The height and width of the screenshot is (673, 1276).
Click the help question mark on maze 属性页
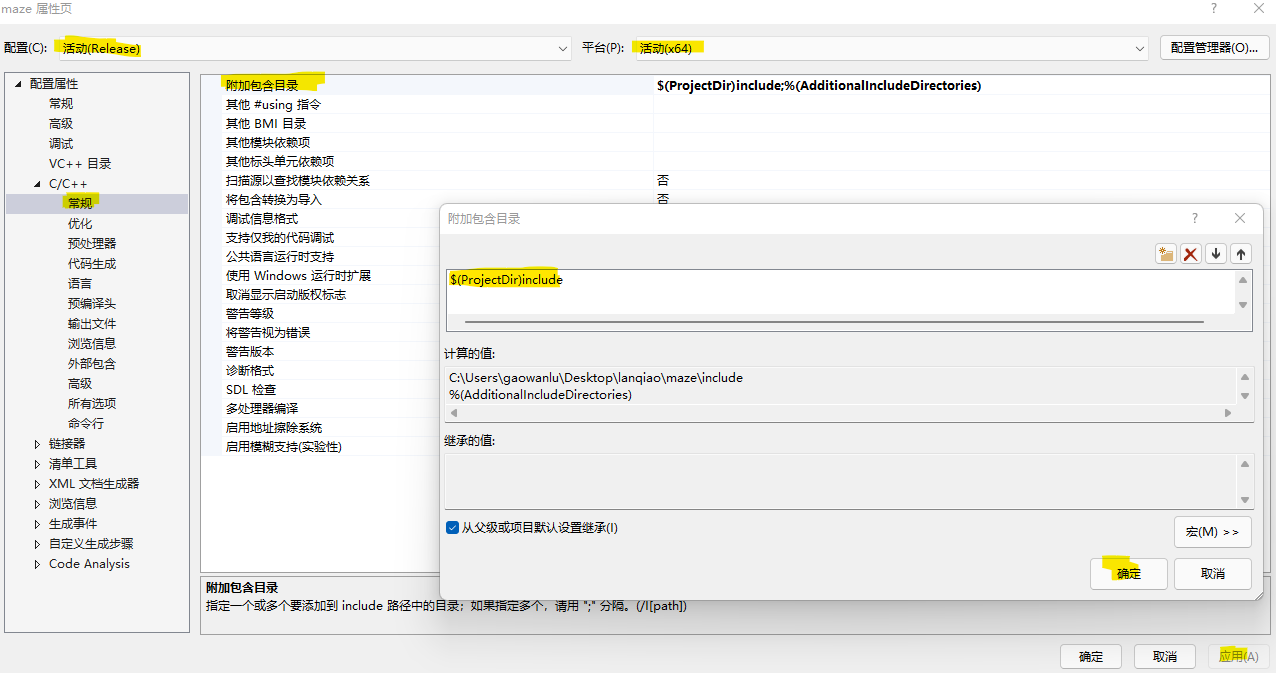[x=1213, y=8]
